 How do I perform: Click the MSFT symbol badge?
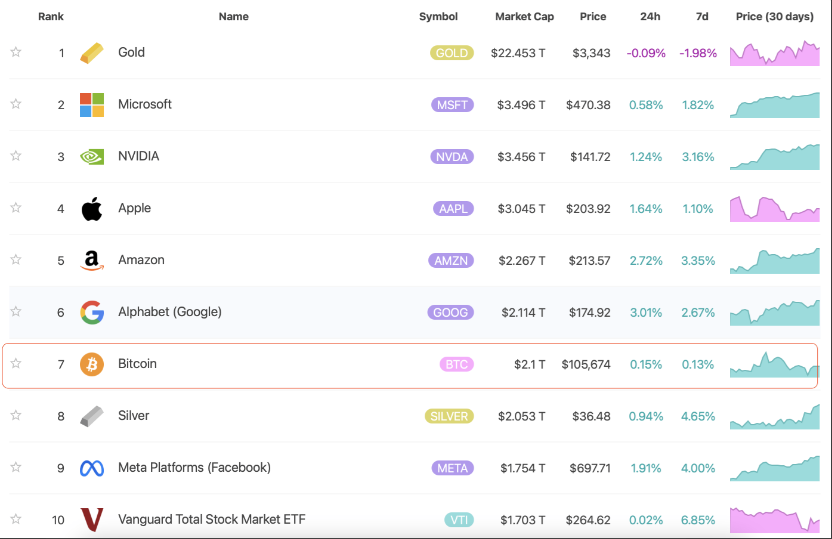tap(452, 105)
